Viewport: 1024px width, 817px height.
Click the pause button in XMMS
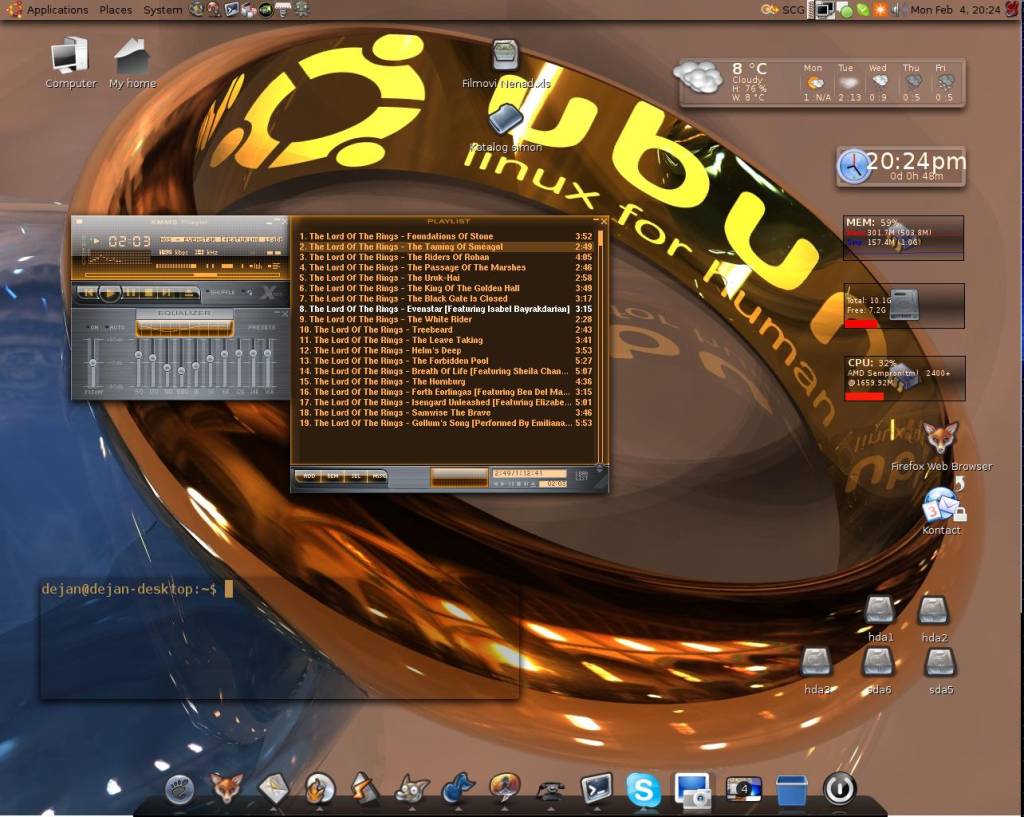(131, 292)
